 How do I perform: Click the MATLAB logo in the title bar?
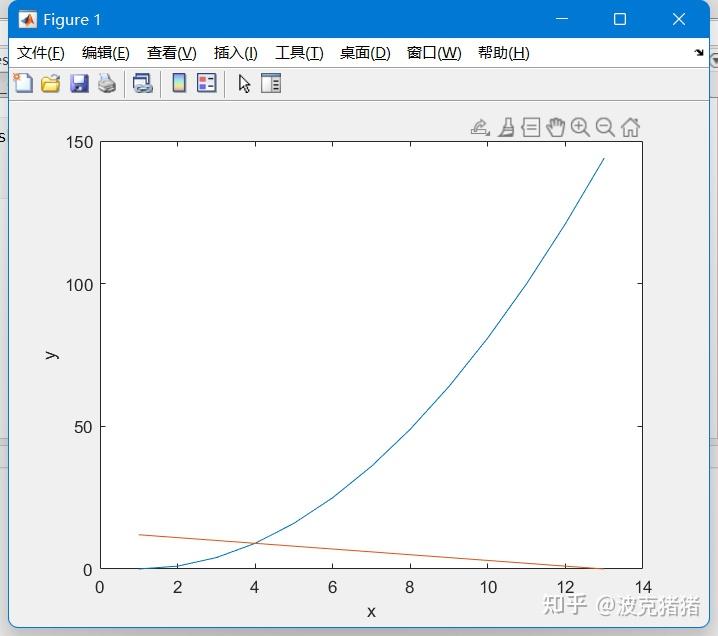(x=27, y=20)
